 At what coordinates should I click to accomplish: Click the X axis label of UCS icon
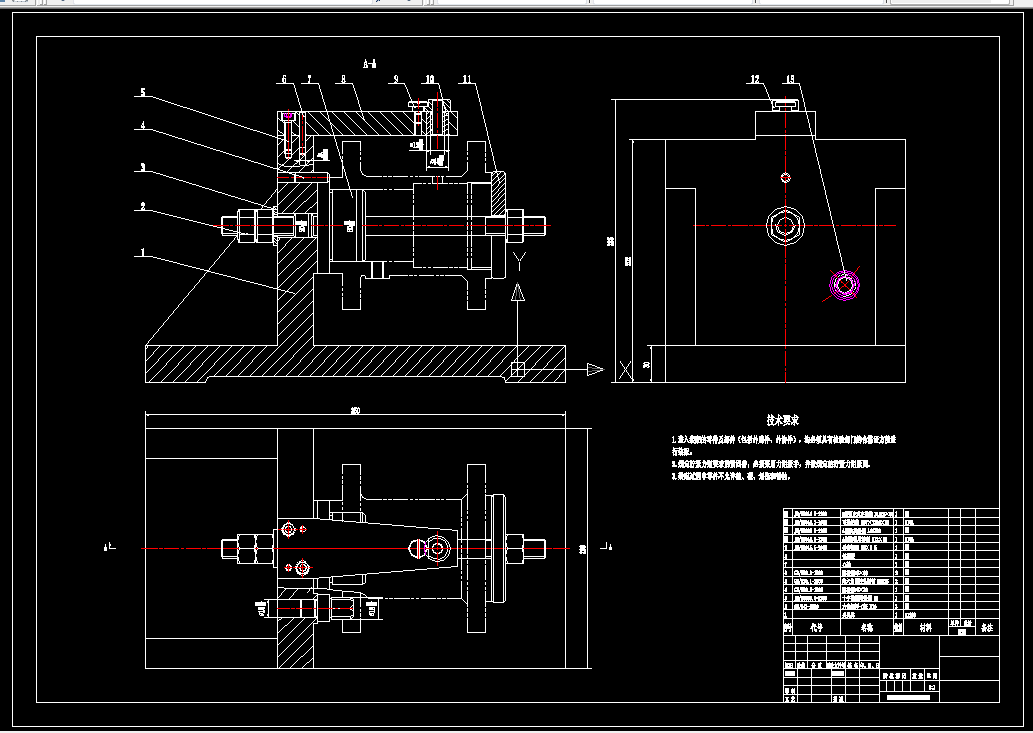click(x=625, y=370)
